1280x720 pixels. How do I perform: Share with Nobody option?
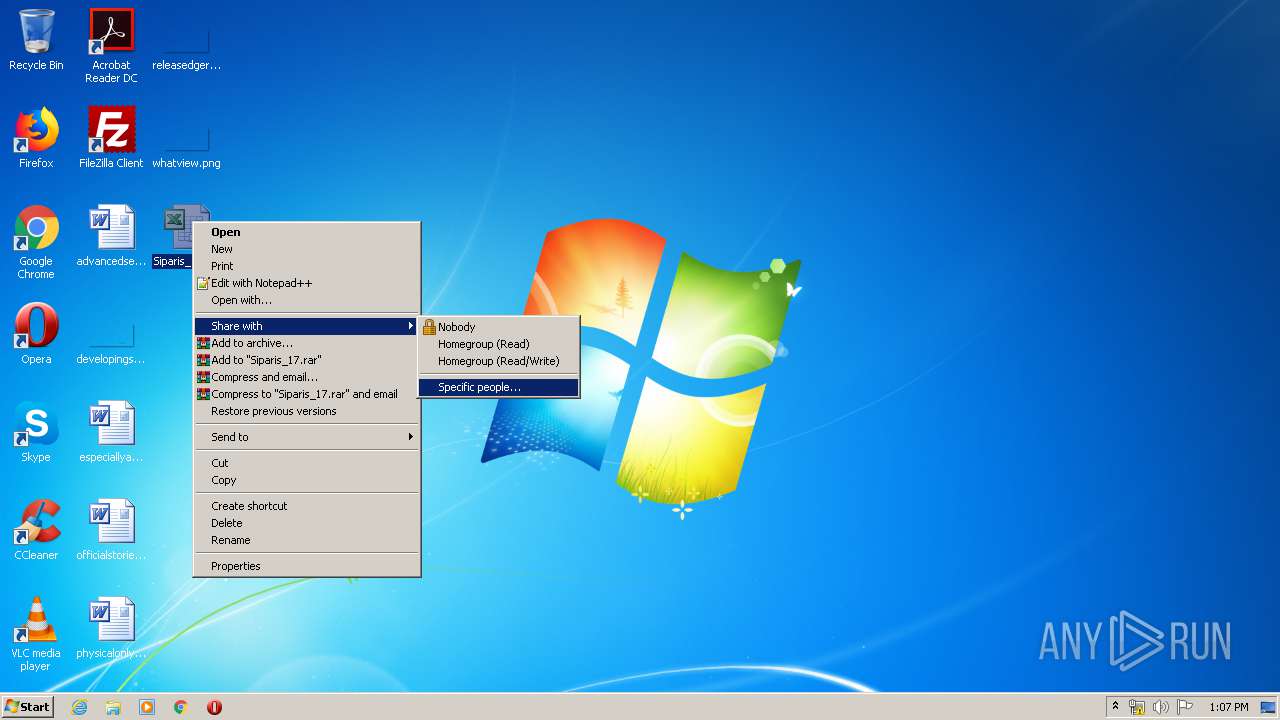(x=498, y=327)
